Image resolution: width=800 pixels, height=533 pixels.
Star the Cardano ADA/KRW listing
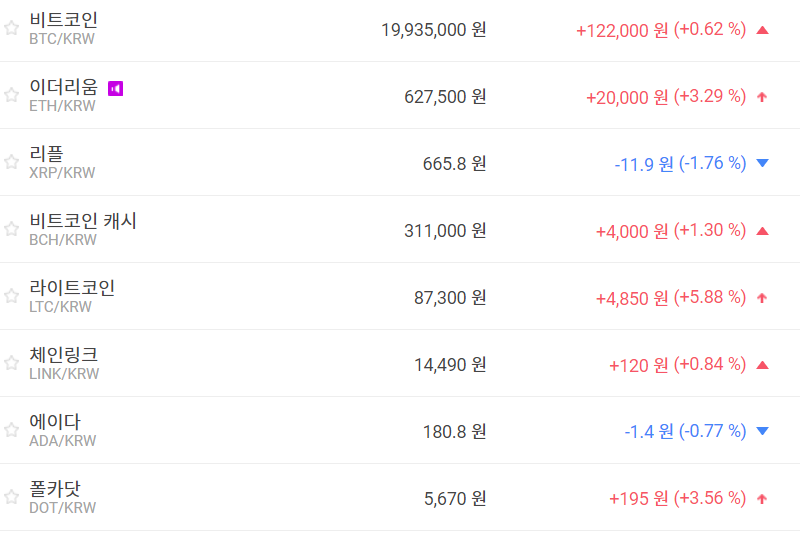[11, 430]
